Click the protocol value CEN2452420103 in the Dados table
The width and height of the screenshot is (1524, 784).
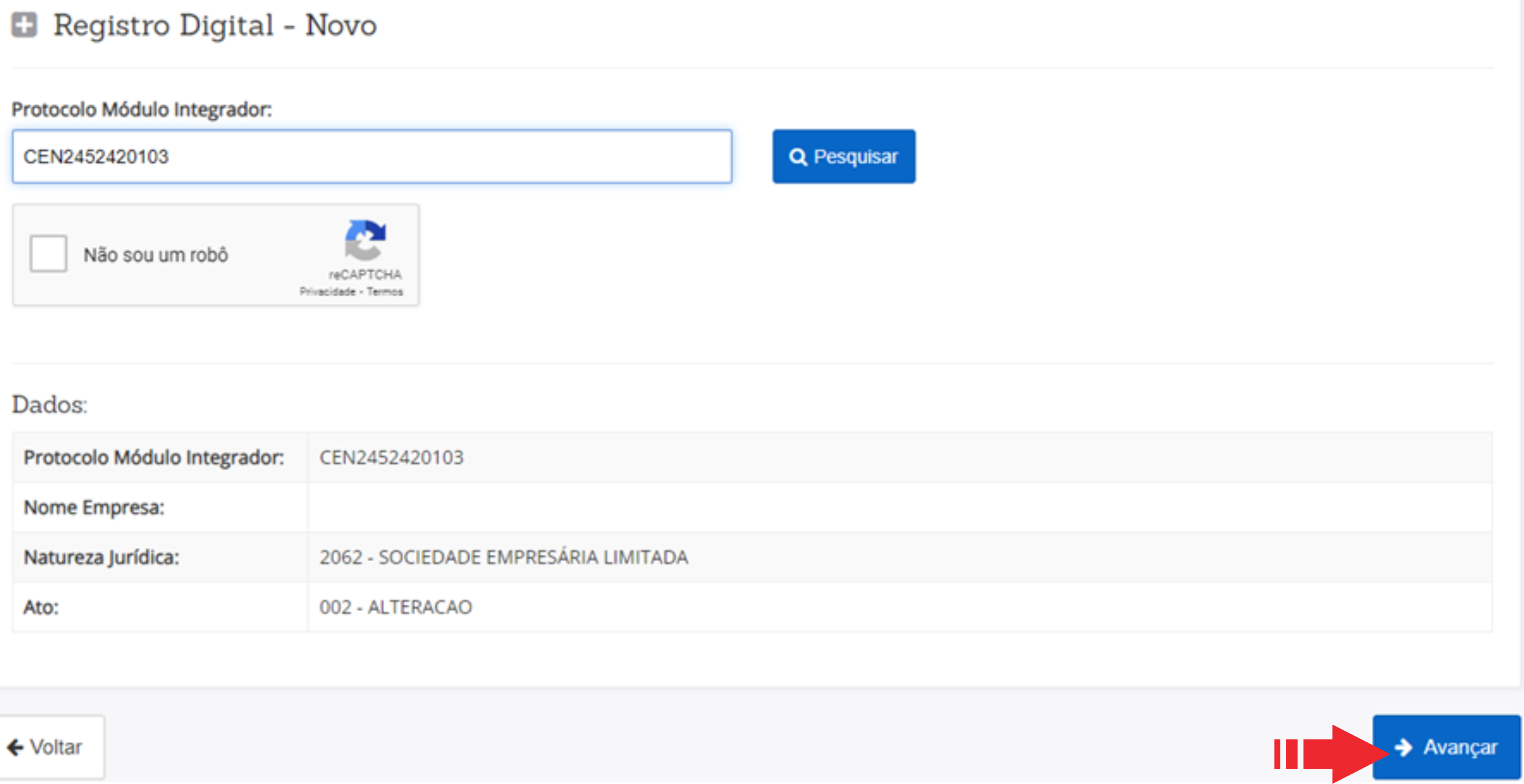tap(391, 458)
